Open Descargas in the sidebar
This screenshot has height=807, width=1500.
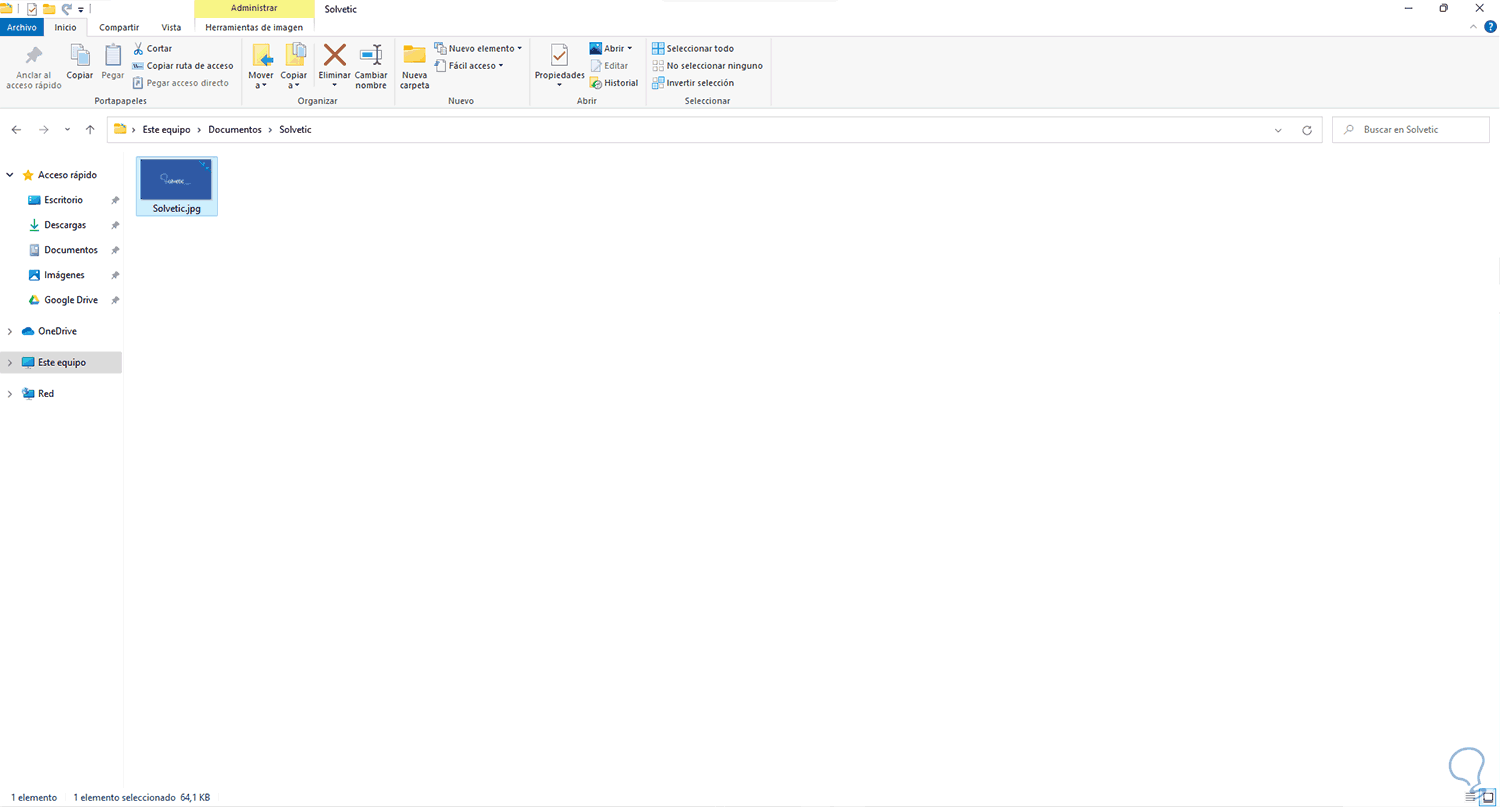(x=65, y=225)
